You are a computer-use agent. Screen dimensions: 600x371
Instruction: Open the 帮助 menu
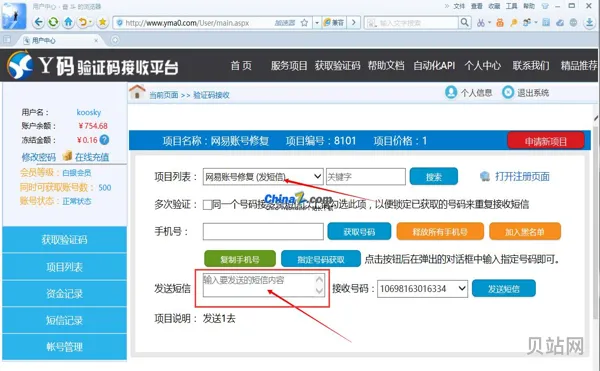529,6
